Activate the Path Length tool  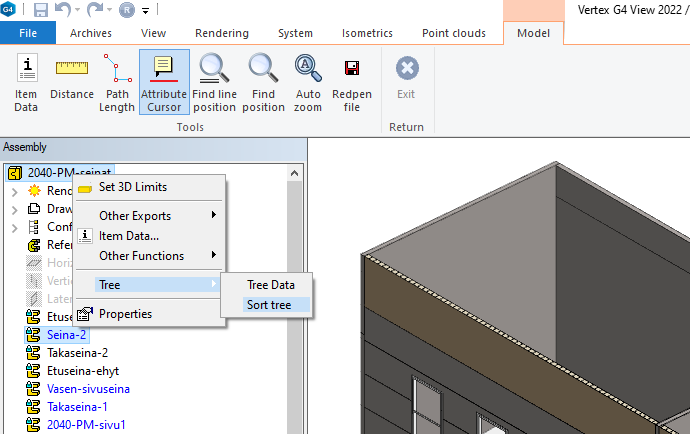[x=117, y=82]
